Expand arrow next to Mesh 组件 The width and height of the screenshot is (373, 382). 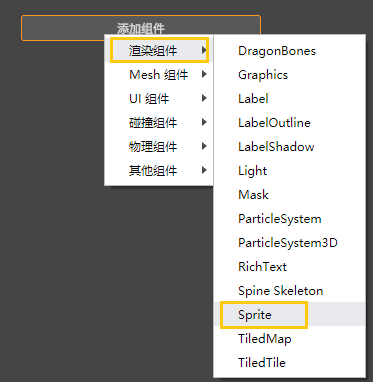(204, 74)
